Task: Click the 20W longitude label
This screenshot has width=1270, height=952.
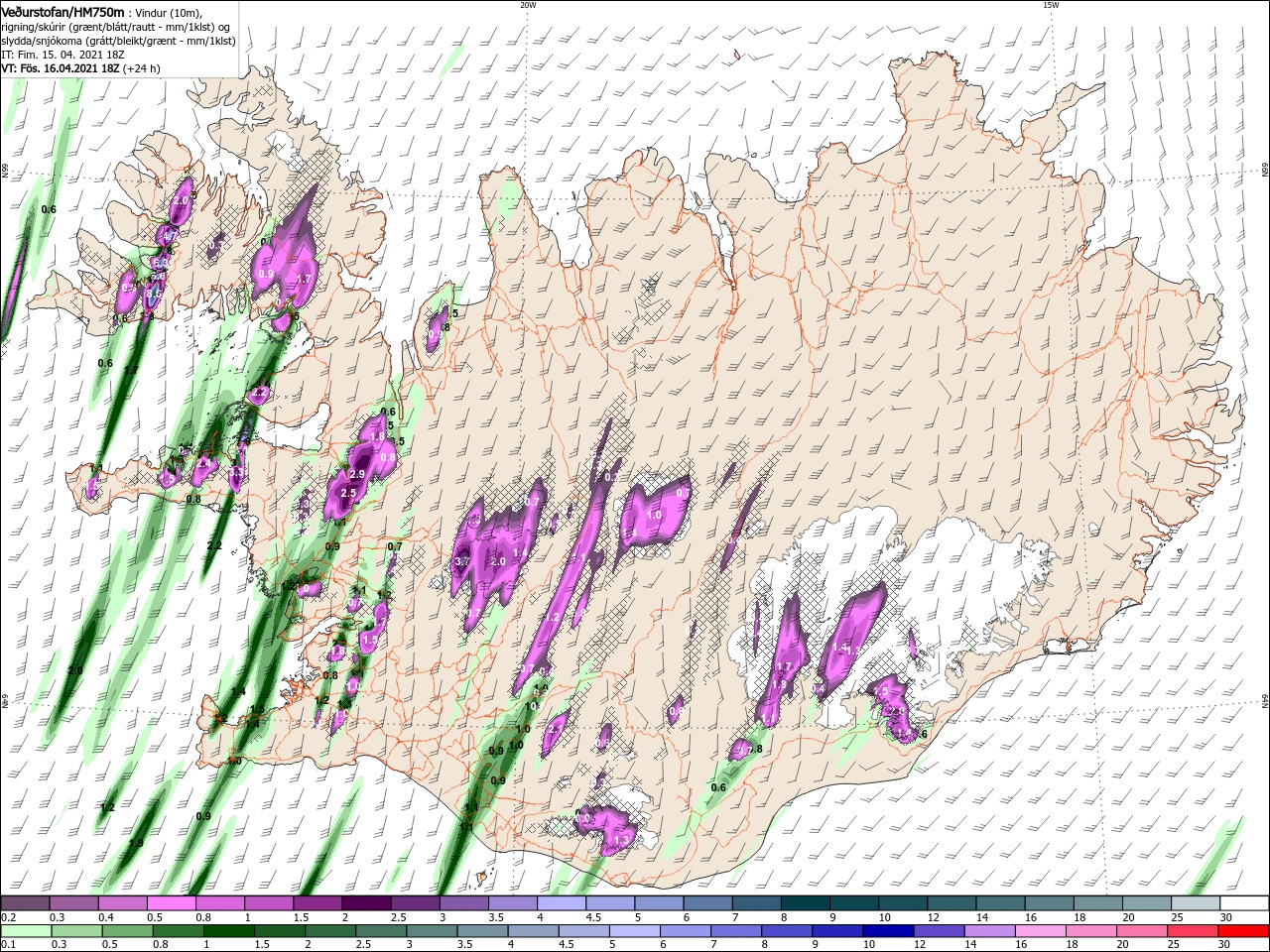Action: pyautogui.click(x=528, y=5)
